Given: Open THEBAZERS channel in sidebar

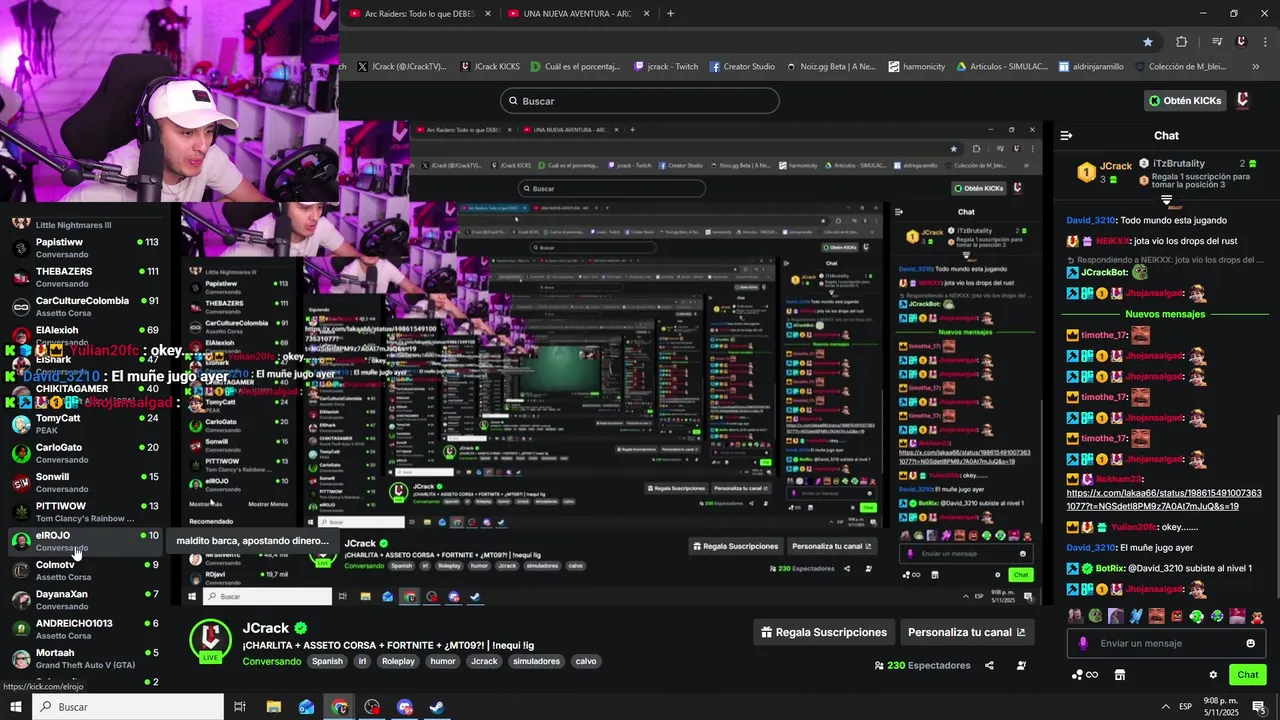Looking at the screenshot, I should click(84, 277).
